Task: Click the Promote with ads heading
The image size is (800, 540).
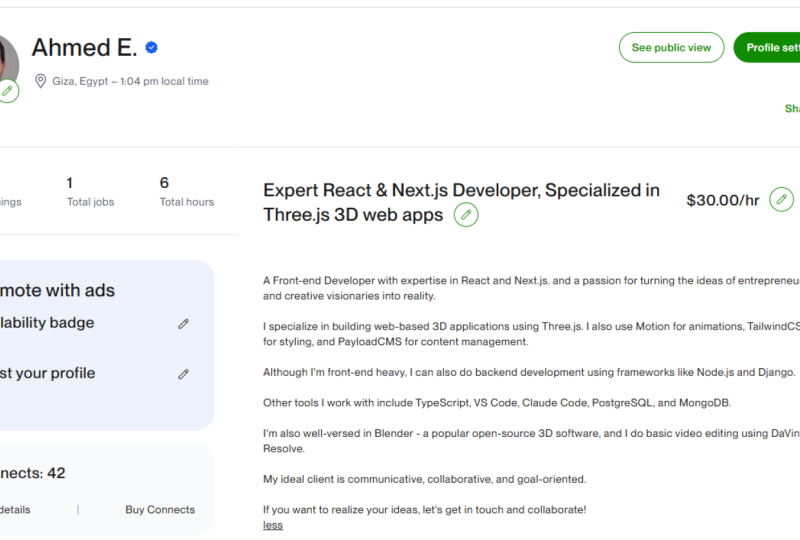Action: click(57, 290)
